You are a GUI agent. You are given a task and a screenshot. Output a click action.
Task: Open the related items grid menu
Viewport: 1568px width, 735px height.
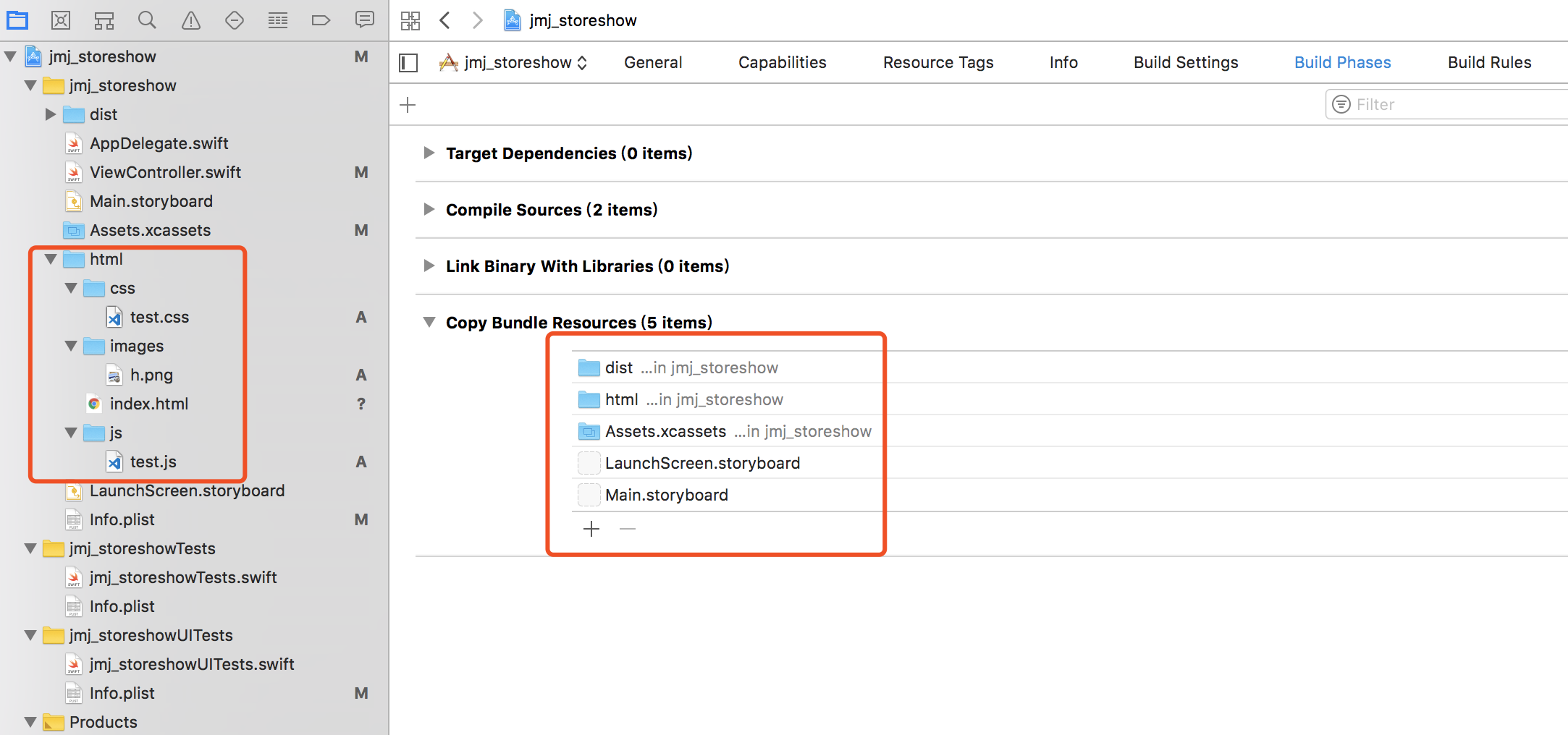[x=410, y=20]
